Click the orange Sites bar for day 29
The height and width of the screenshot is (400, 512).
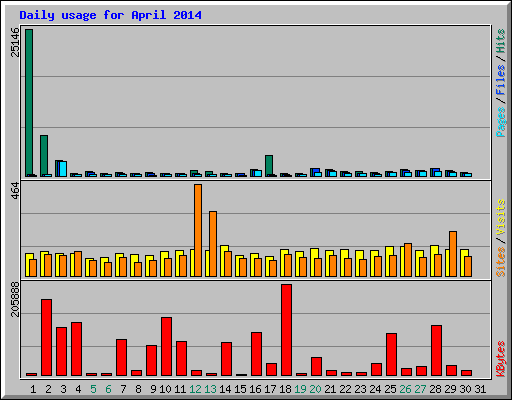[453, 254]
